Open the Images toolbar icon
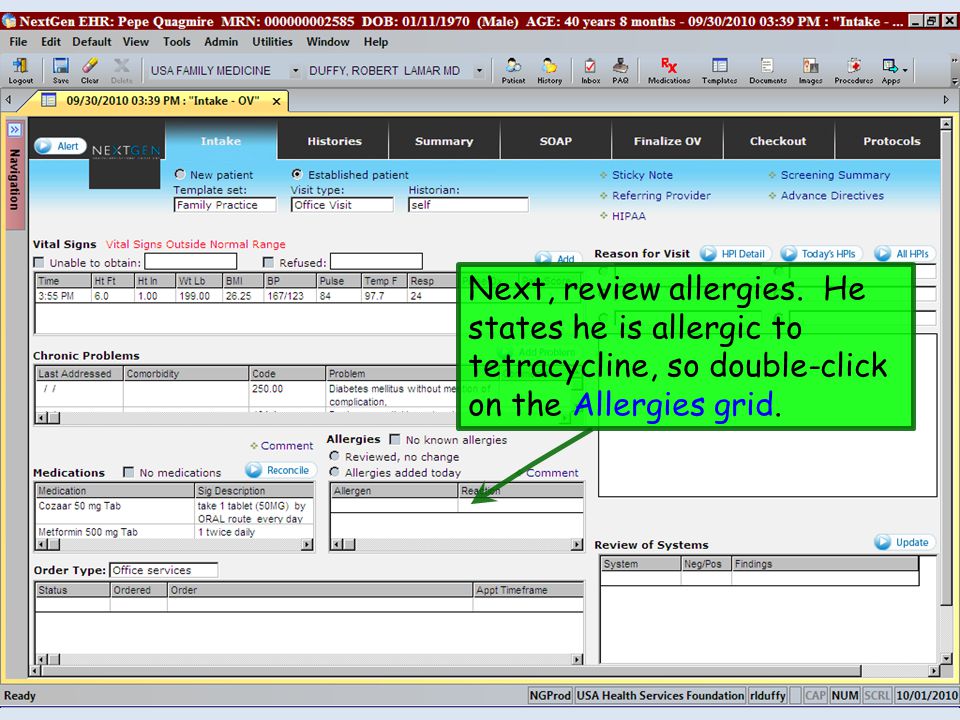960x720 pixels. coord(810,70)
